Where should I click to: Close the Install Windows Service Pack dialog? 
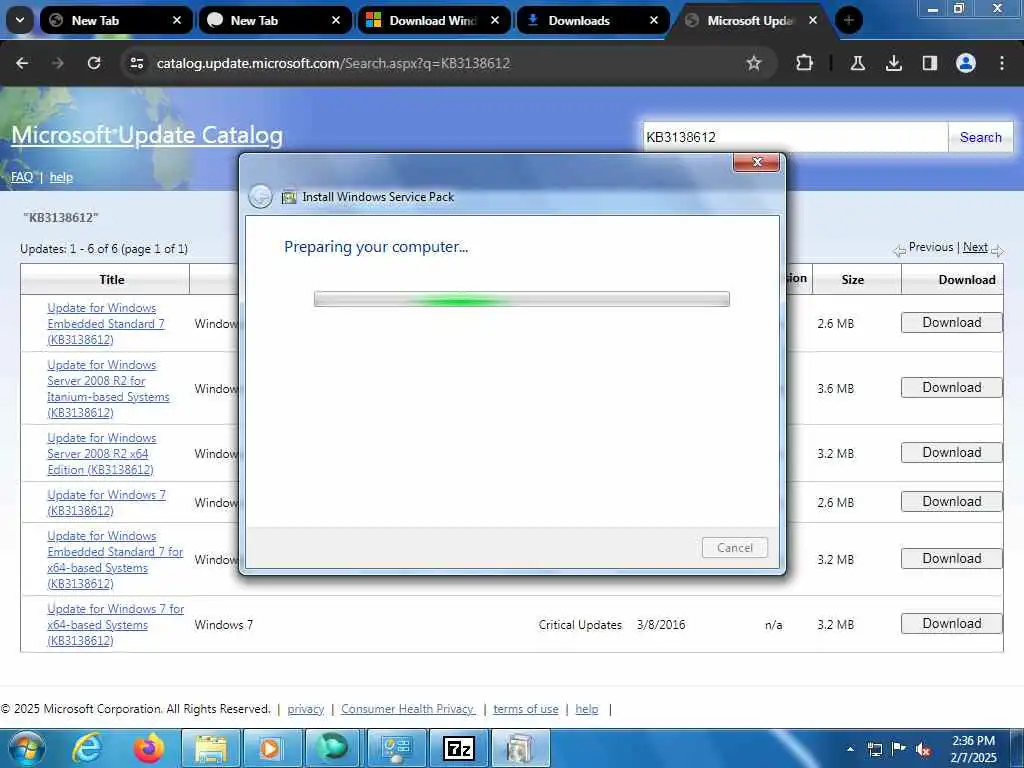756,162
